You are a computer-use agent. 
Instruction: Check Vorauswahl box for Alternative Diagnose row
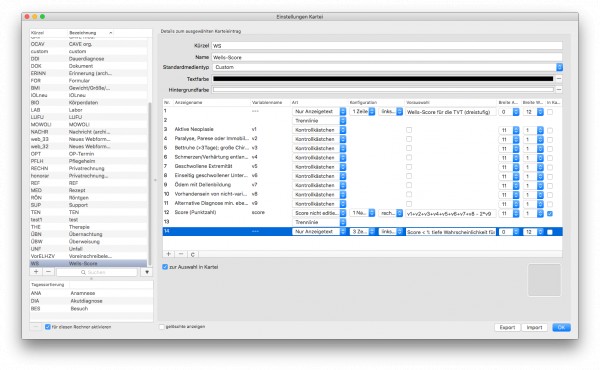point(409,204)
